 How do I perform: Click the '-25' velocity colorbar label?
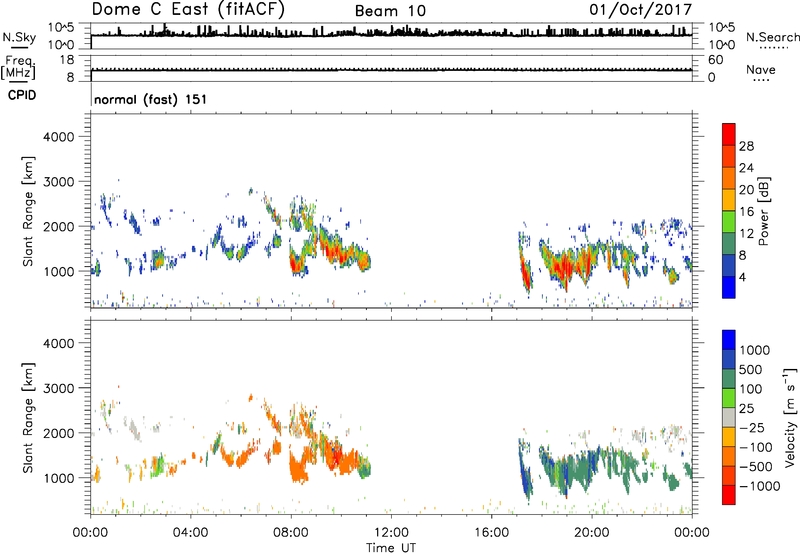coord(752,428)
